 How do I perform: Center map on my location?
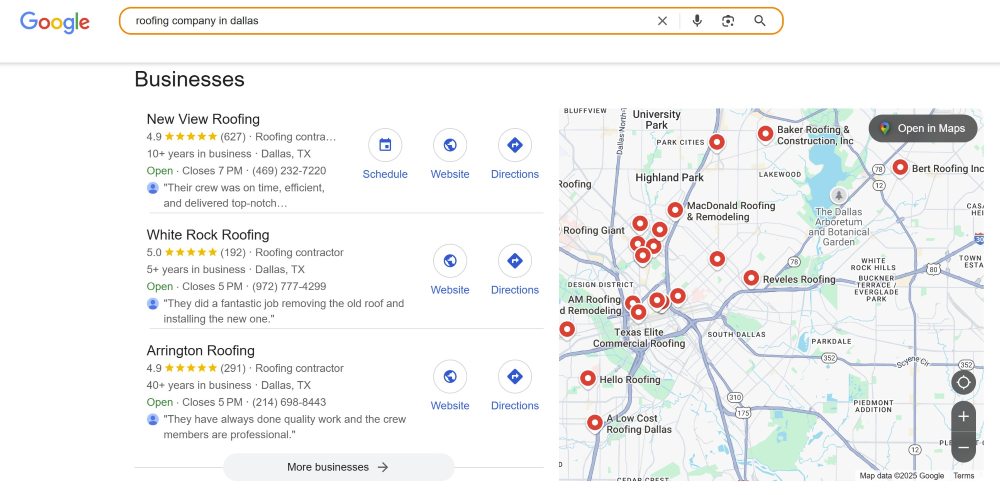pos(963,382)
